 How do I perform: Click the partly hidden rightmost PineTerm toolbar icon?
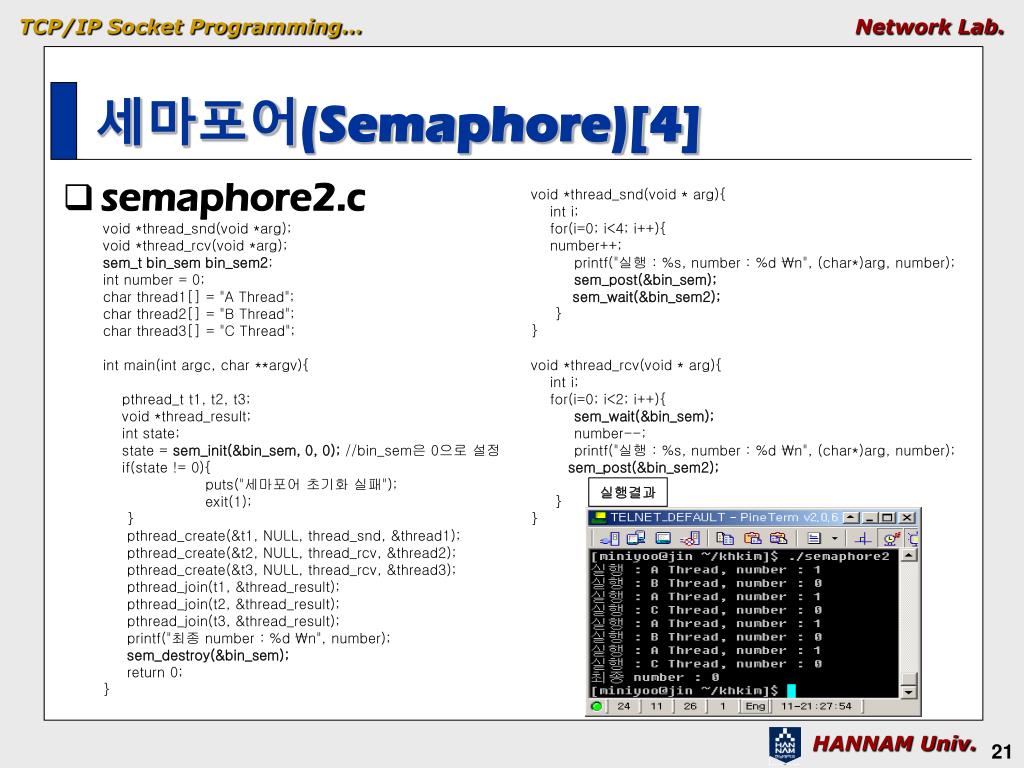tap(913, 539)
